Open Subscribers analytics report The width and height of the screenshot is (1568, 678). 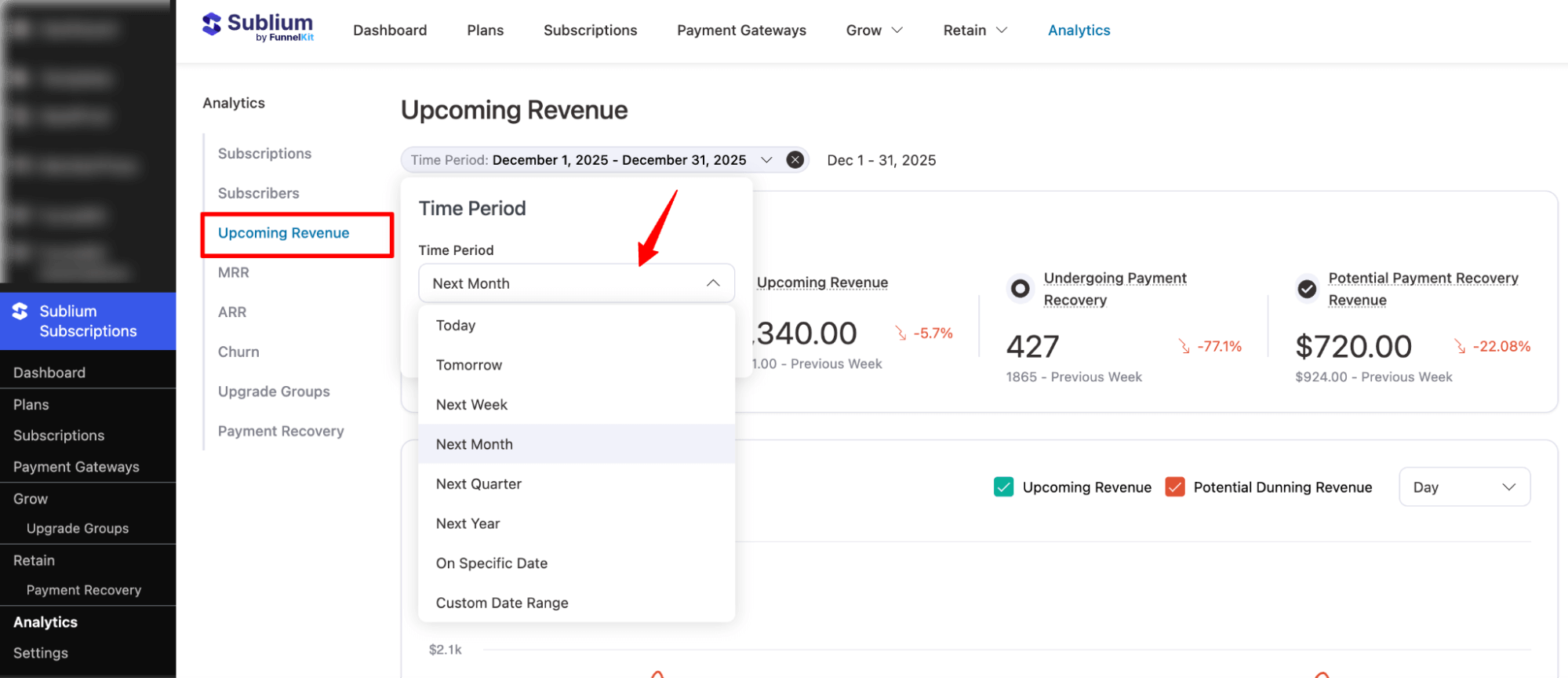[258, 193]
